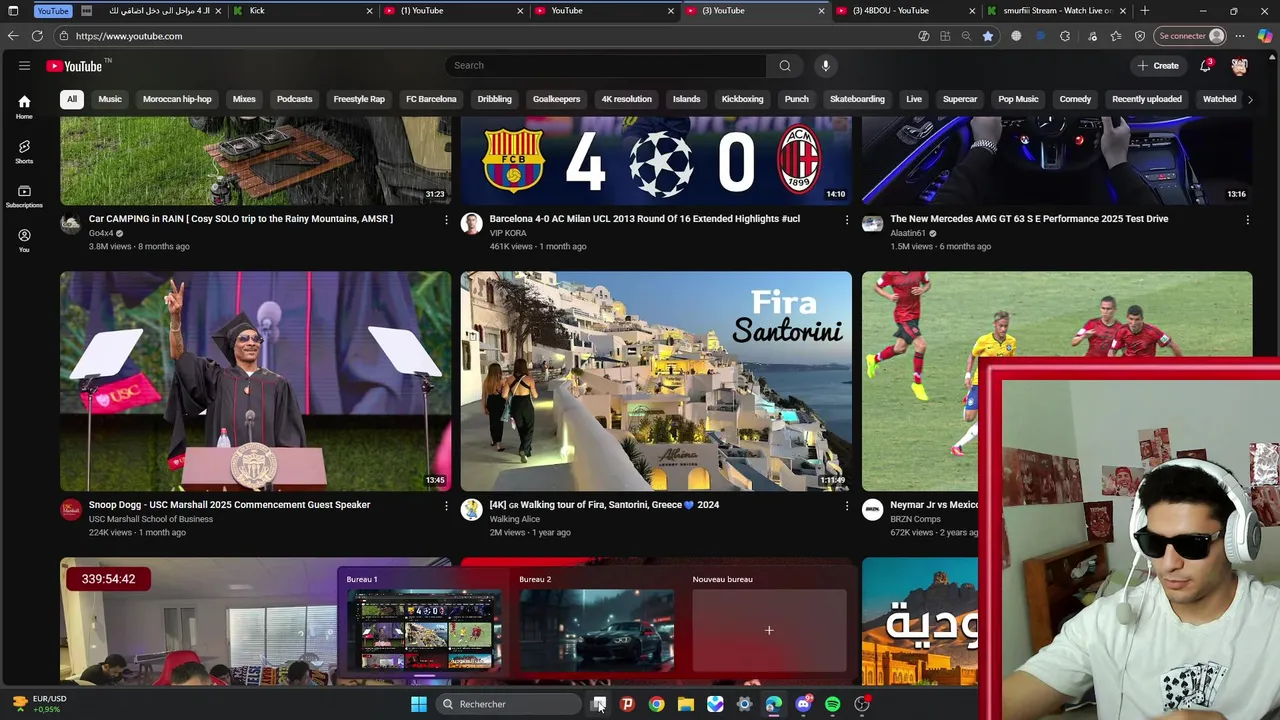Select the 4K resolution filter chip
Screen dimensions: 1280x720
tap(626, 99)
